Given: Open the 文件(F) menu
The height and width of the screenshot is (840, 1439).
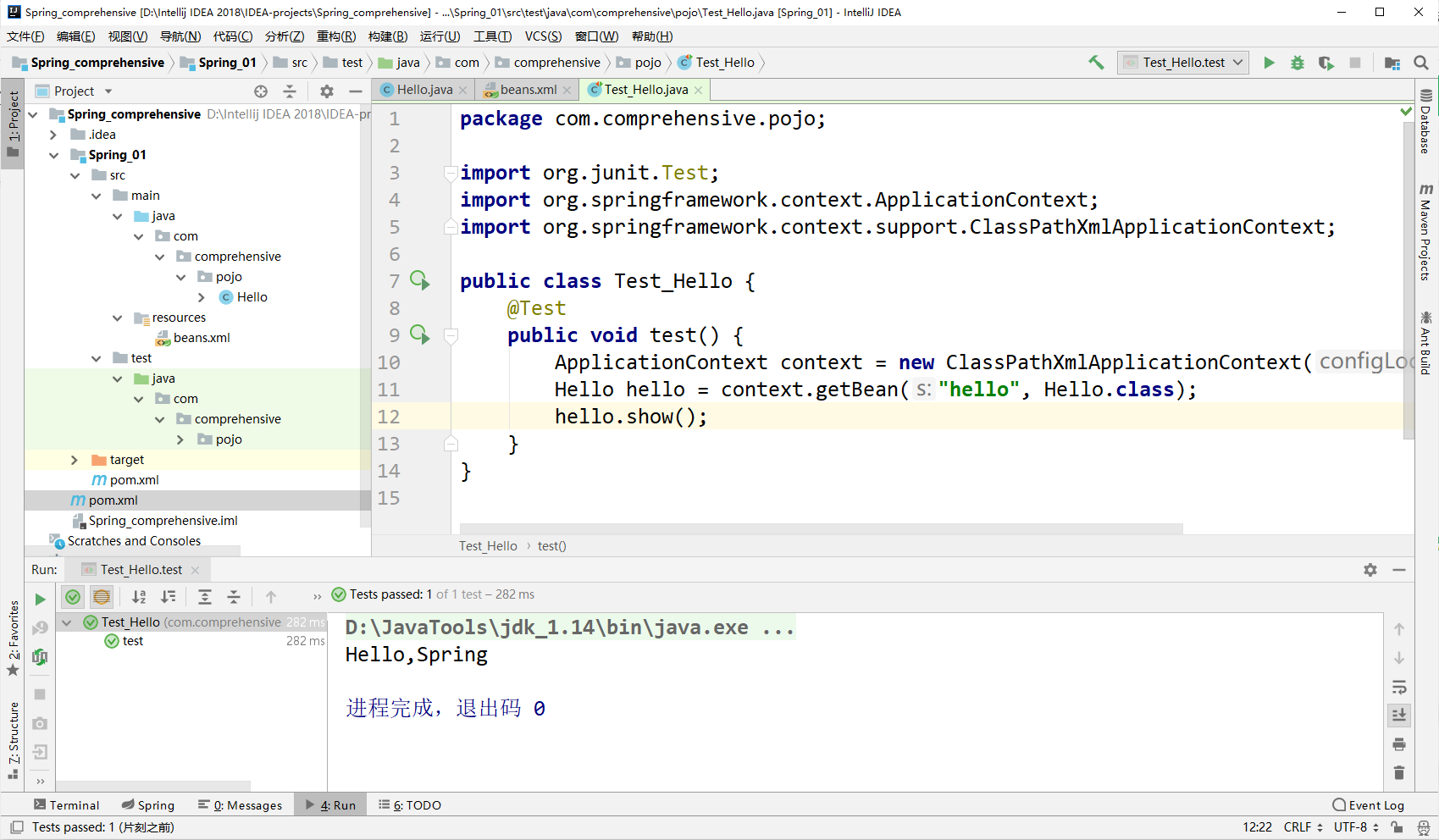Looking at the screenshot, I should click(x=25, y=36).
